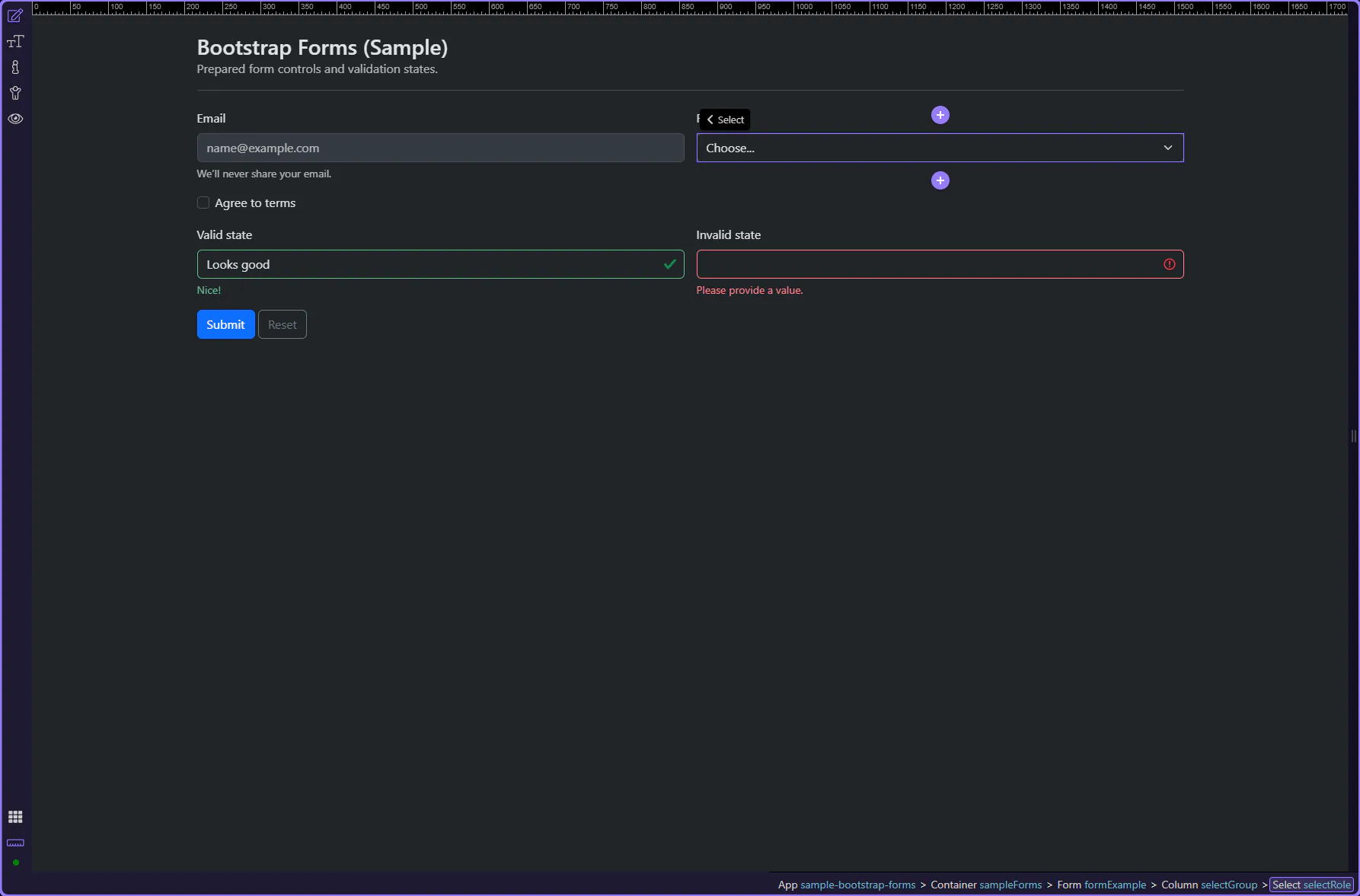
Task: Open the Choose... role dropdown
Action: coord(939,148)
